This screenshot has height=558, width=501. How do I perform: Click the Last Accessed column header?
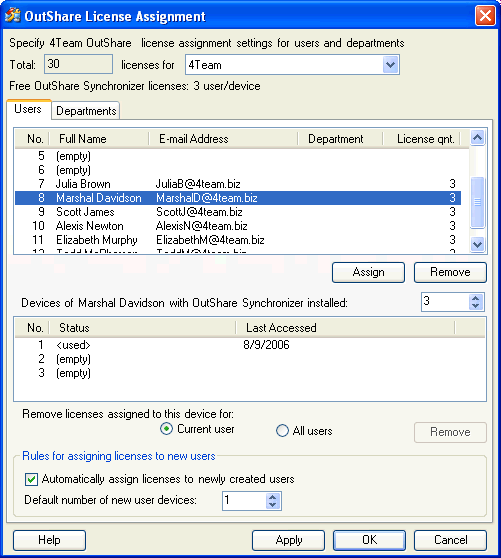(x=345, y=328)
